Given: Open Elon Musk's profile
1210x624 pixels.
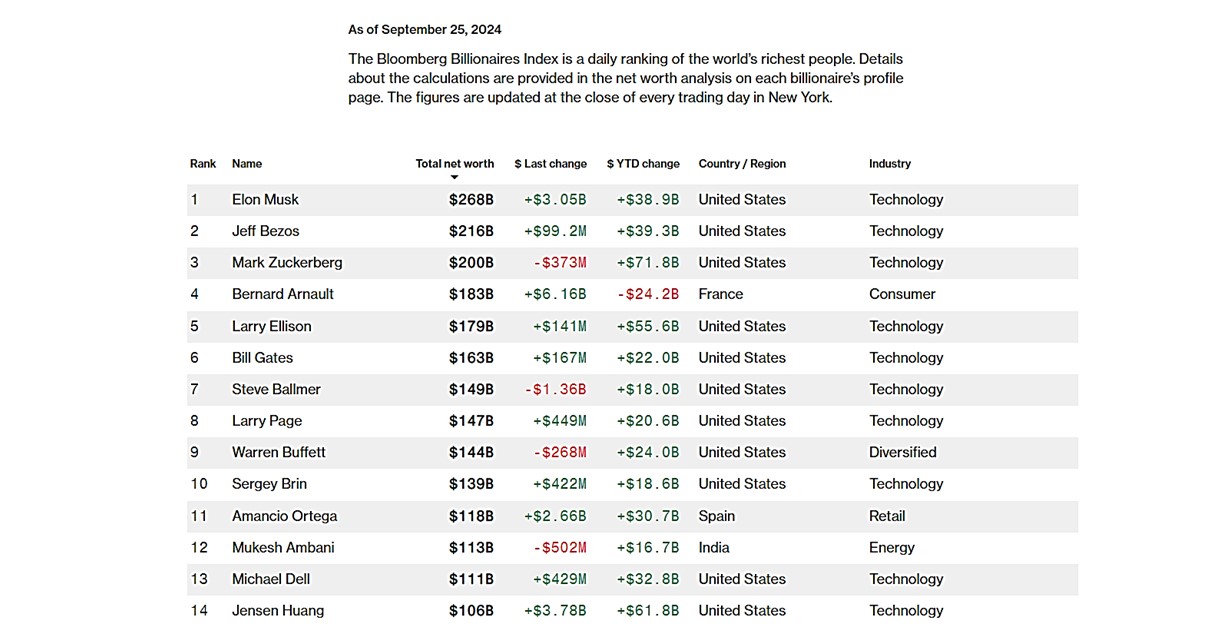Looking at the screenshot, I should tap(265, 200).
